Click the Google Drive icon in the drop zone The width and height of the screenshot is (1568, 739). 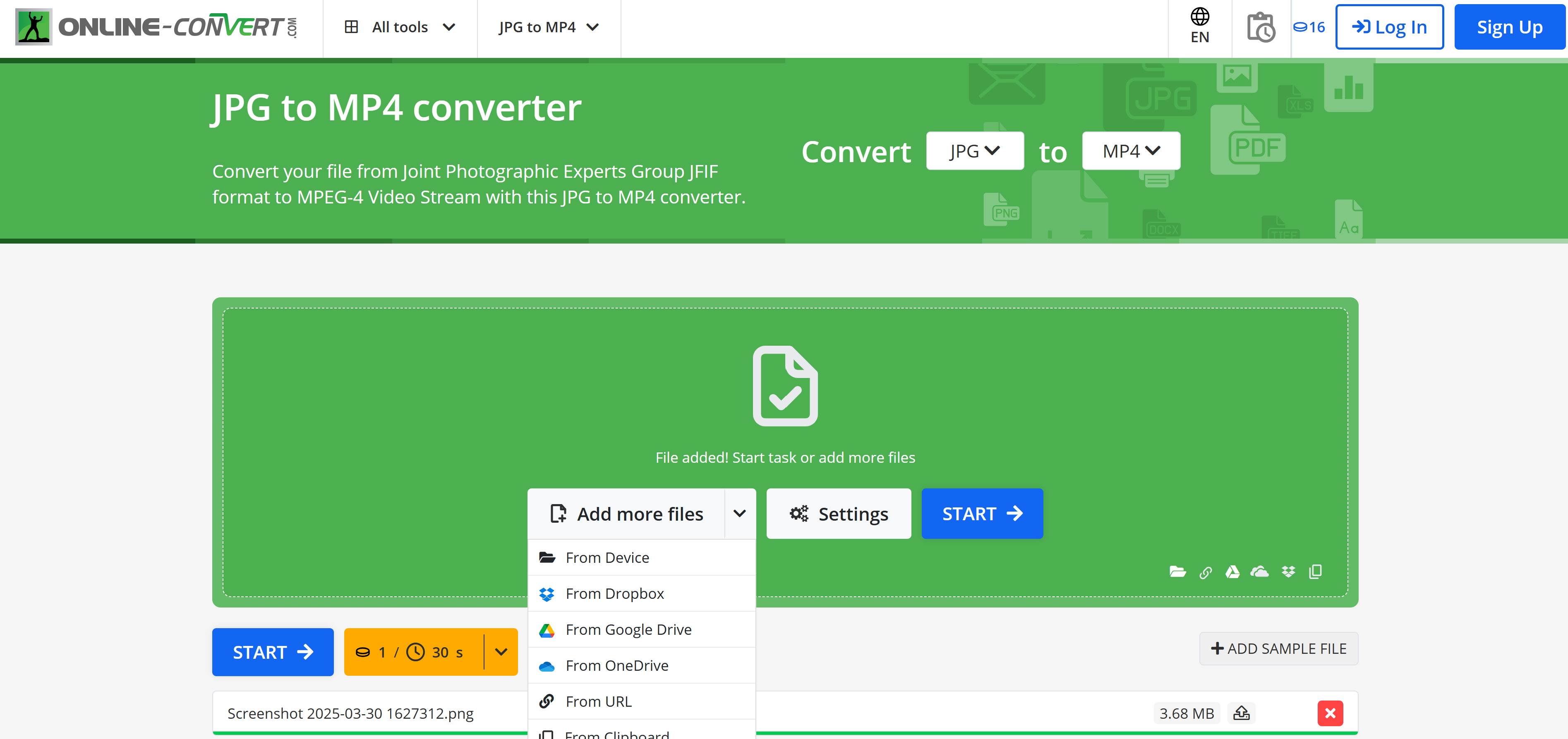pos(1232,571)
